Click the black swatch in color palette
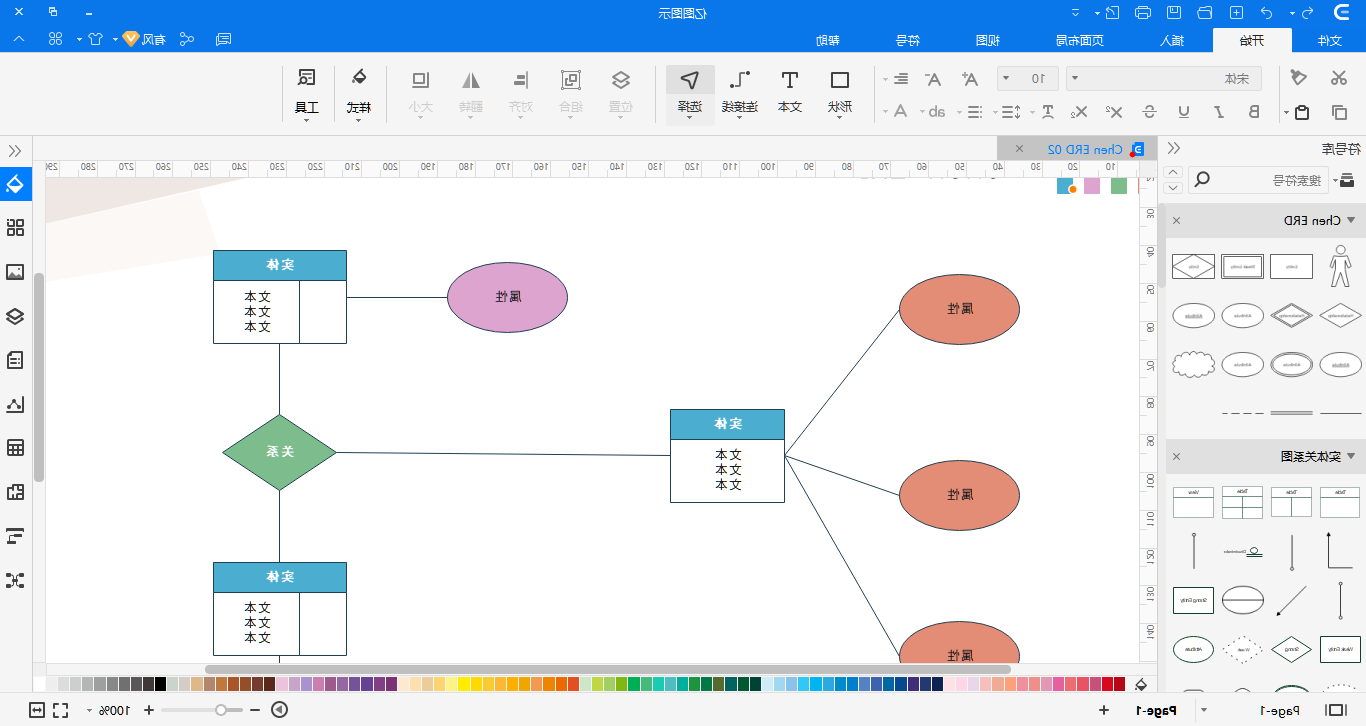Viewport: 1366px width, 726px height. 160,684
